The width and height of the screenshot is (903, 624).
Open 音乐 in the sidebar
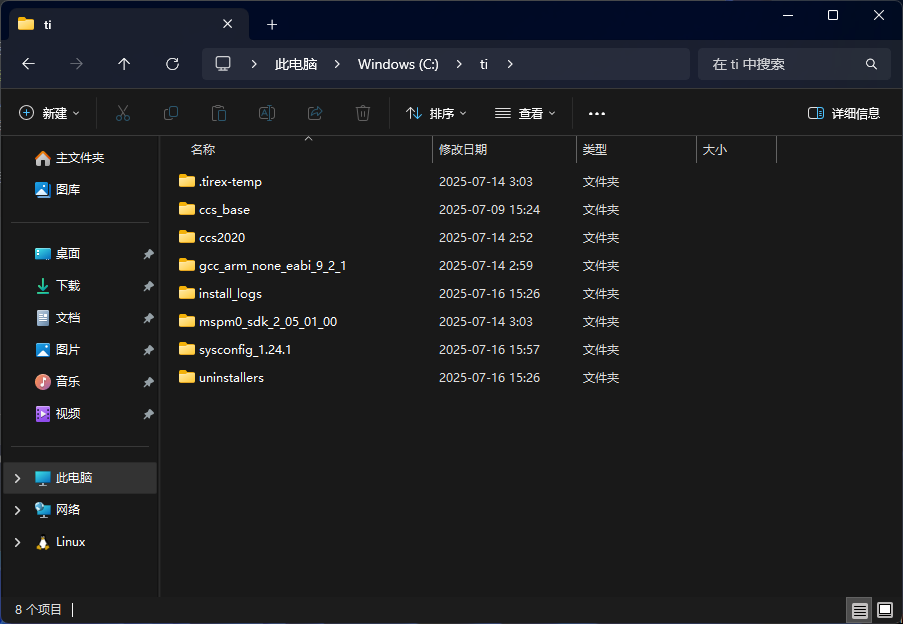pyautogui.click(x=58, y=382)
